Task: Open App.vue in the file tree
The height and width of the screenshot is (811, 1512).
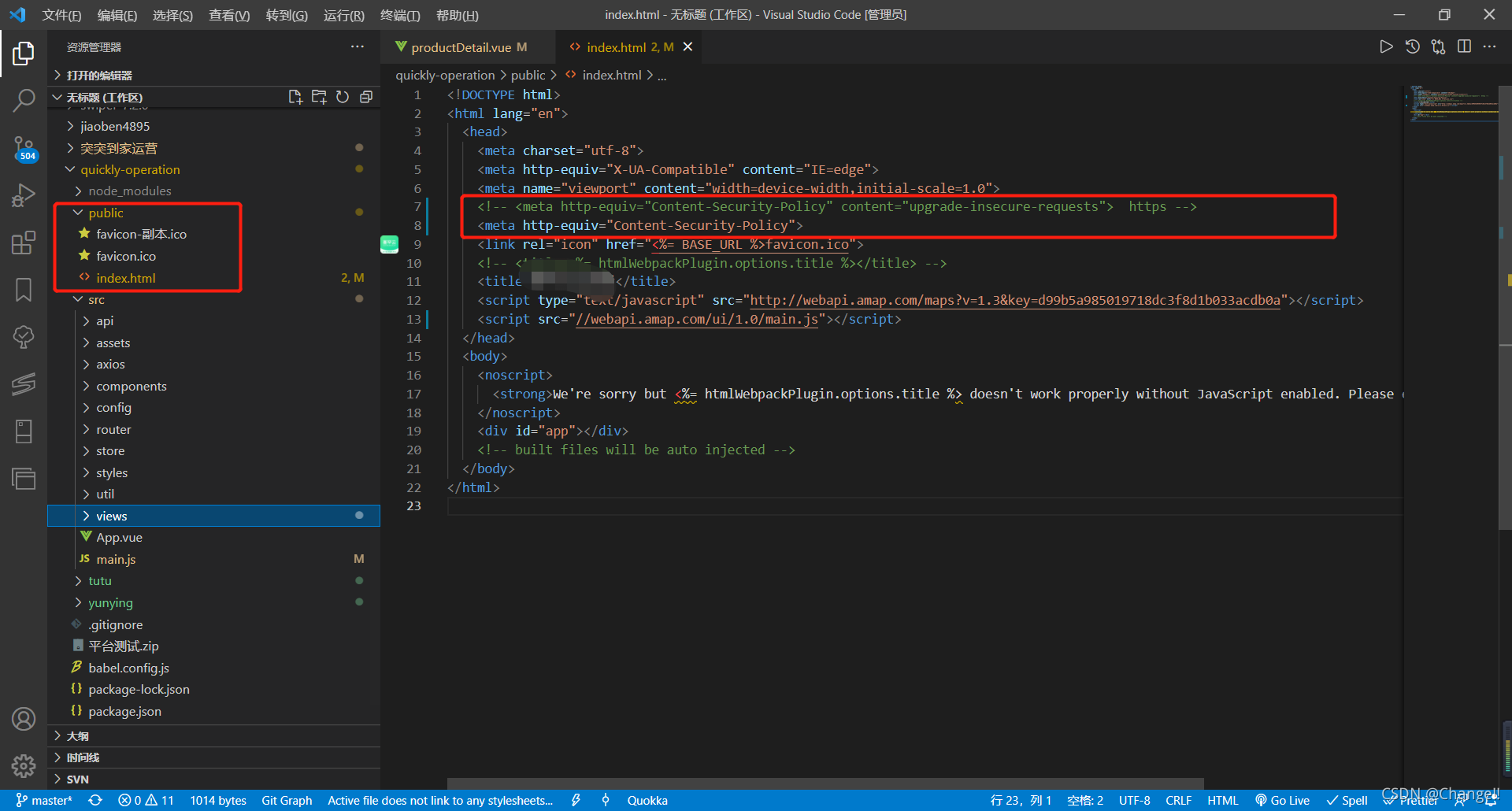Action: 213,537
